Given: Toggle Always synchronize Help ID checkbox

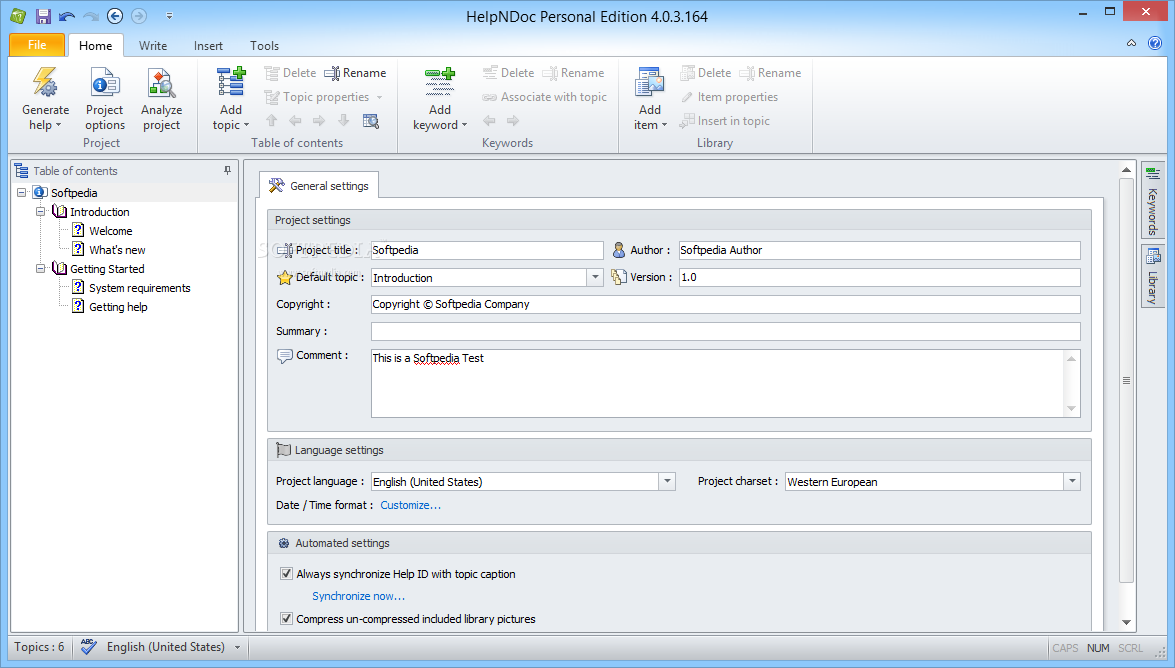Looking at the screenshot, I should click(286, 574).
